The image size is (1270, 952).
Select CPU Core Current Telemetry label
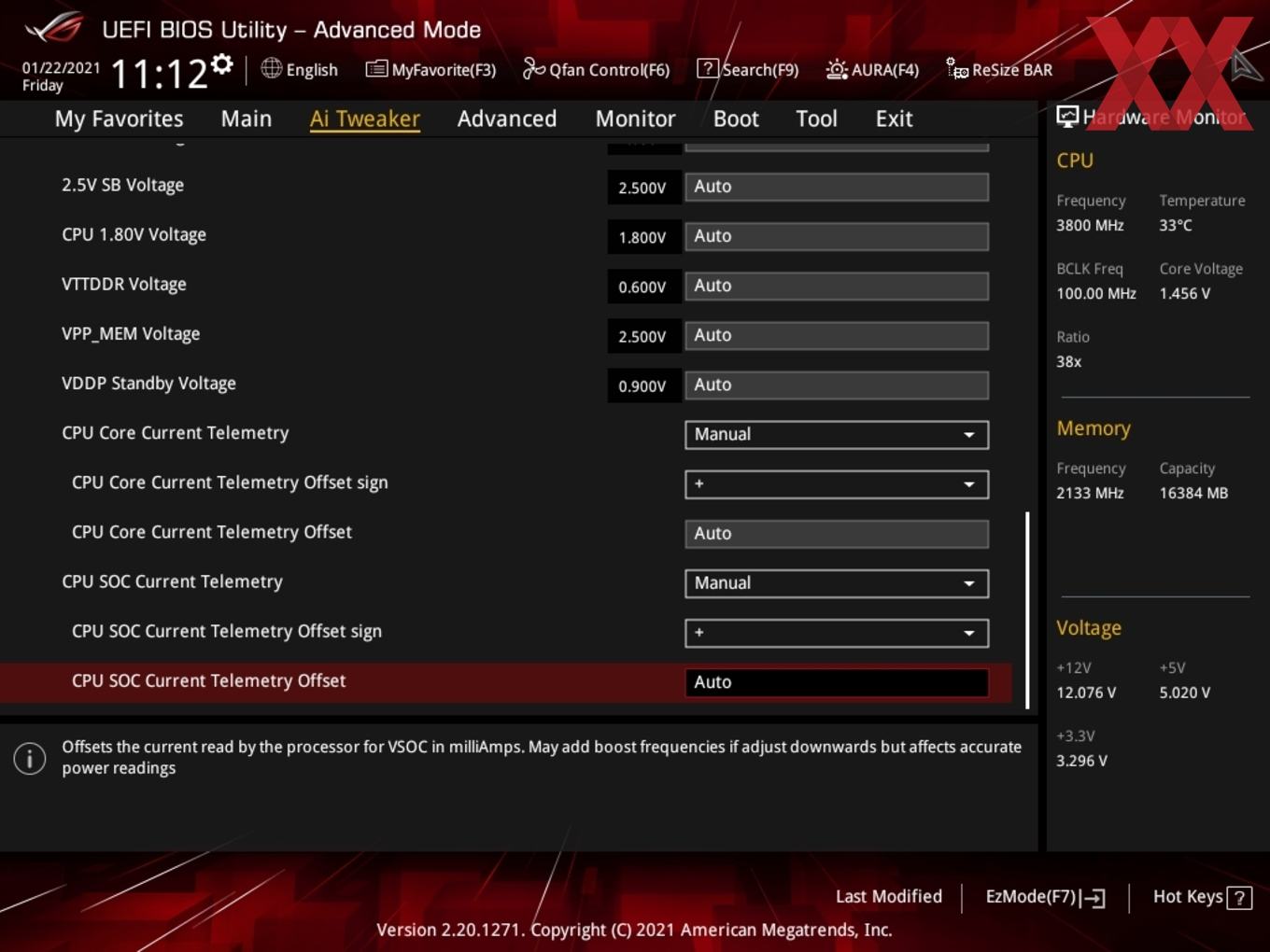point(175,432)
